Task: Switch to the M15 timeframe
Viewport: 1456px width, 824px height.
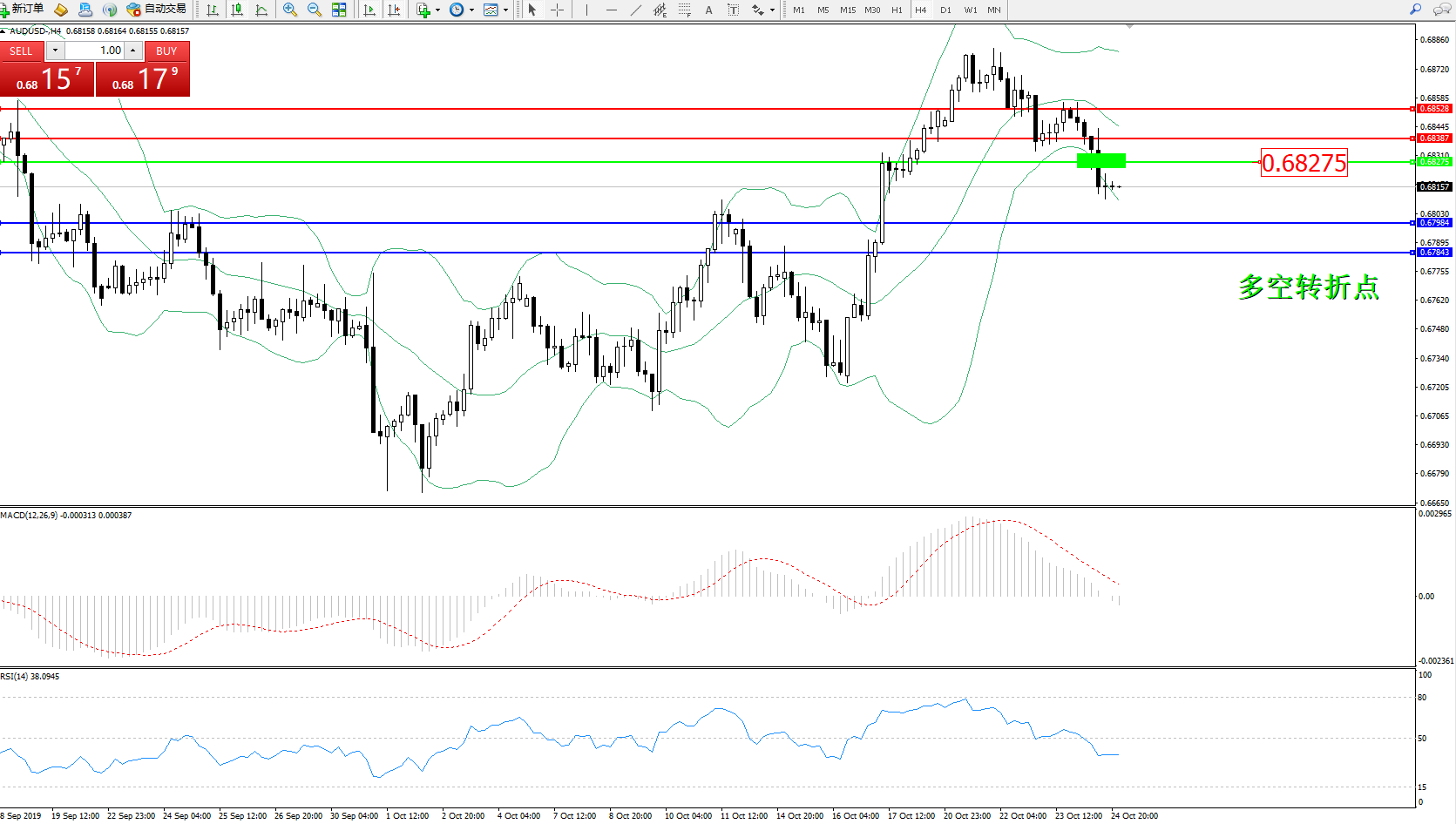Action: point(847,10)
